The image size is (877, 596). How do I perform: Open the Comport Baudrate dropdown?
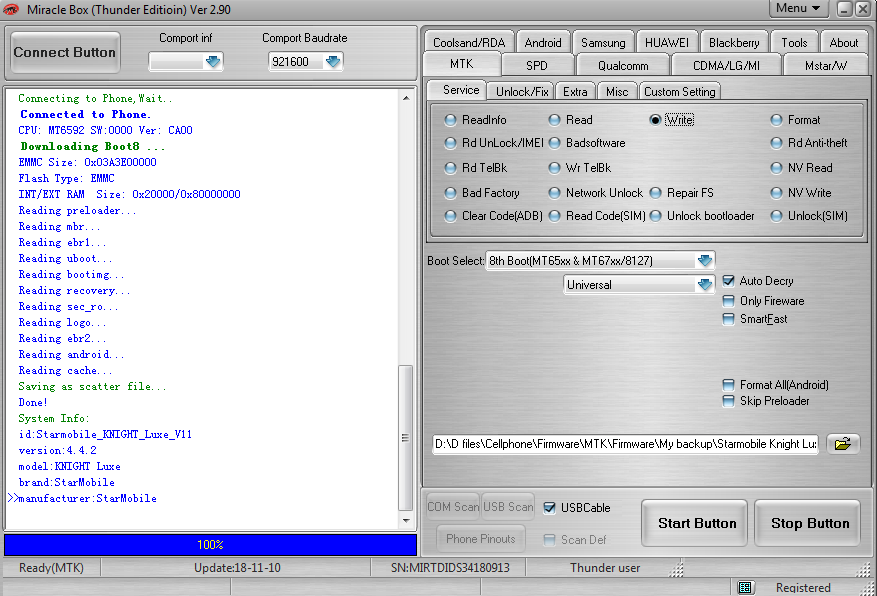click(333, 62)
